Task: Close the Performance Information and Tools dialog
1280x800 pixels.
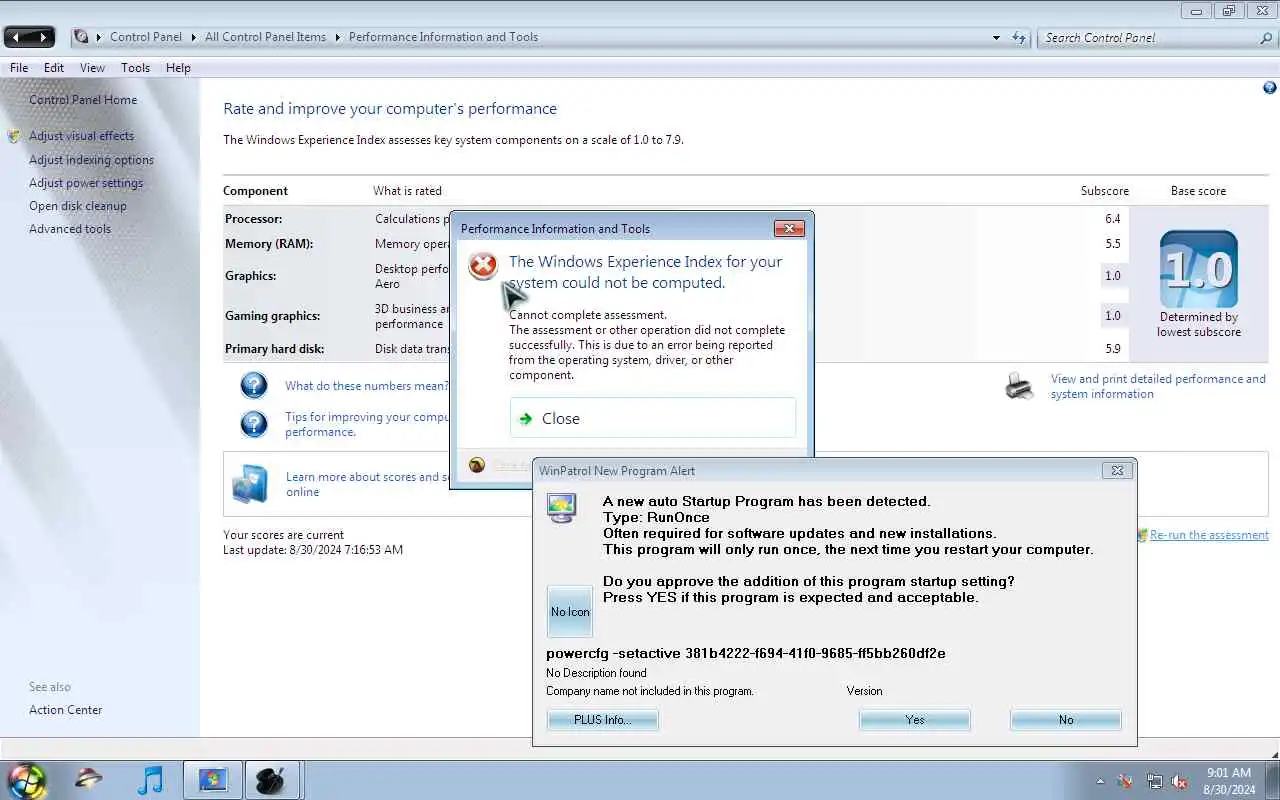Action: (789, 229)
